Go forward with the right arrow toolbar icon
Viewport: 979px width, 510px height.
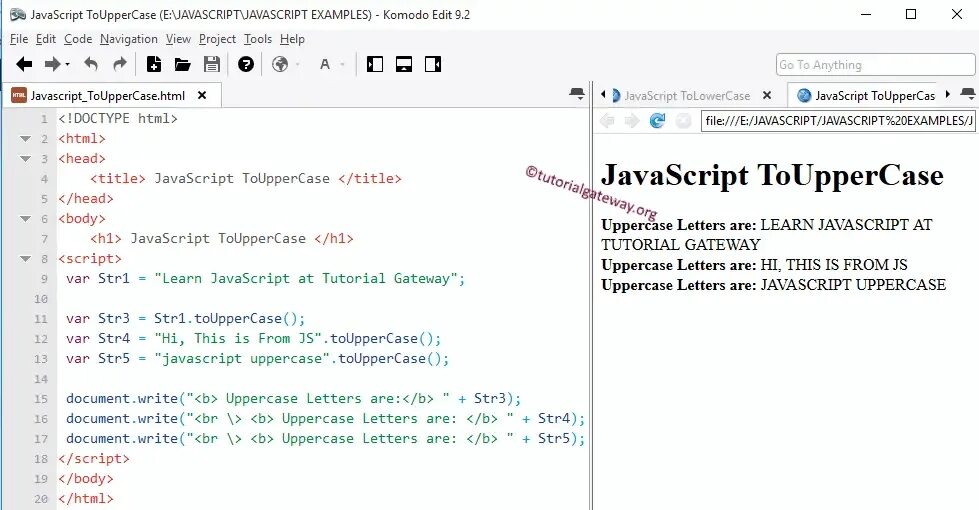pos(52,64)
